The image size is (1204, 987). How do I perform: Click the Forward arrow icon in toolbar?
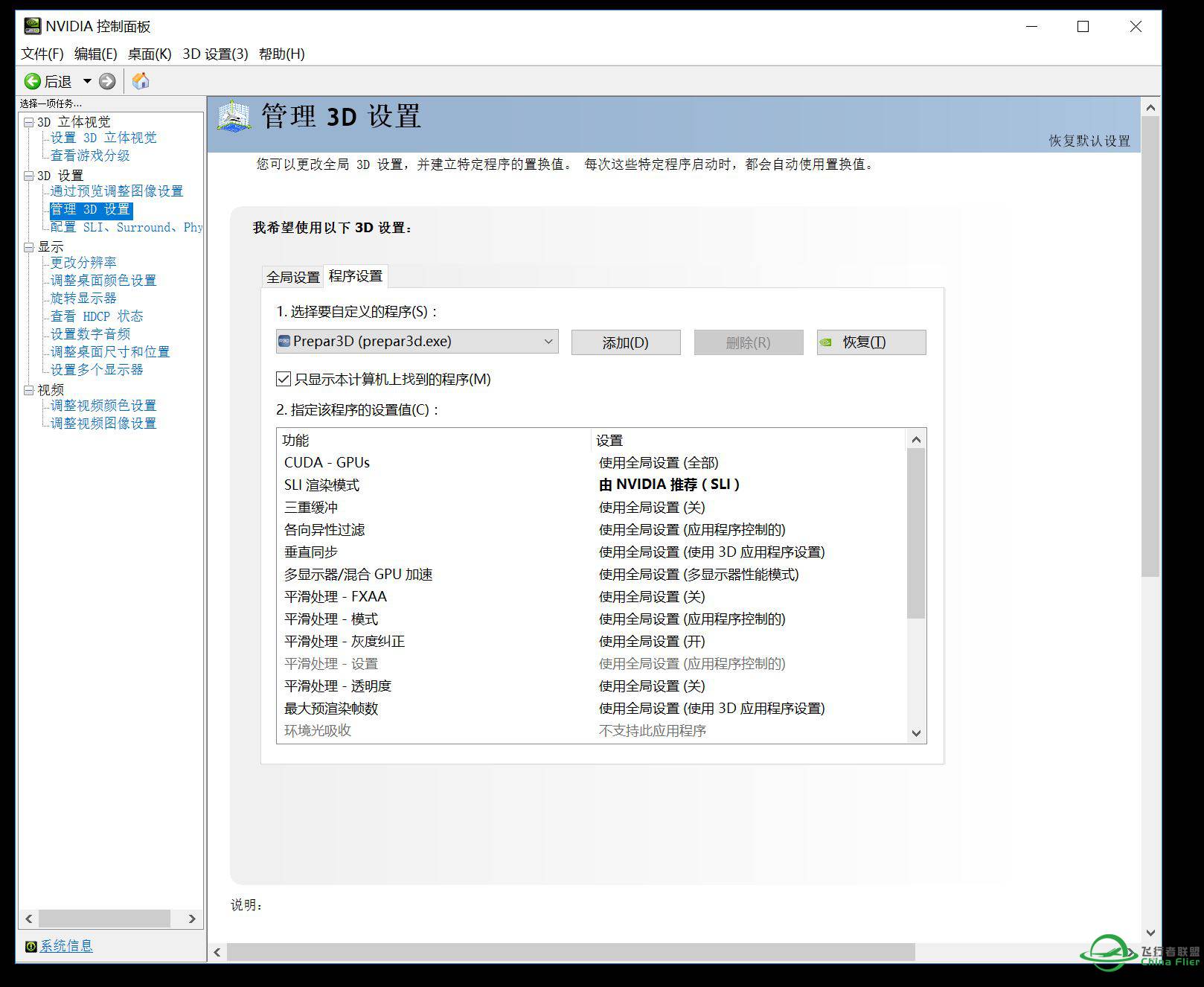coord(107,81)
